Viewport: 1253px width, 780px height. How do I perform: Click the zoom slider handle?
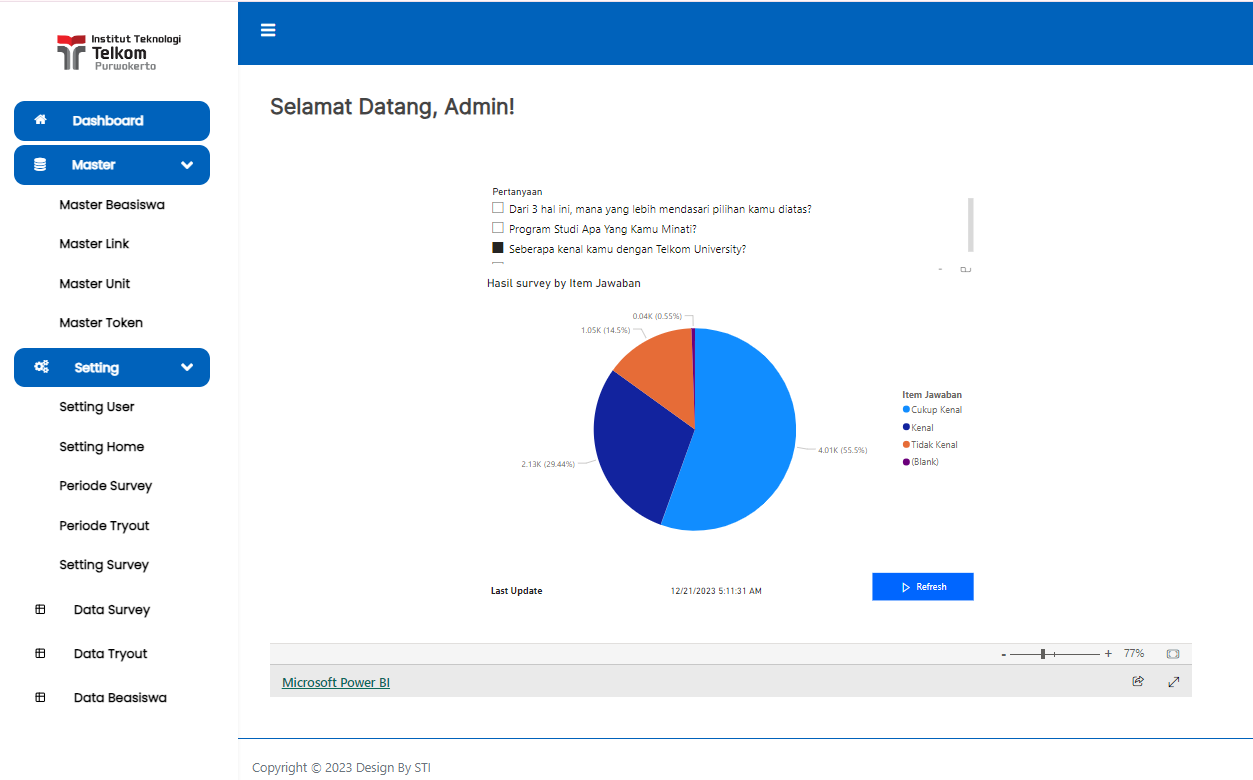pyautogui.click(x=1042, y=654)
